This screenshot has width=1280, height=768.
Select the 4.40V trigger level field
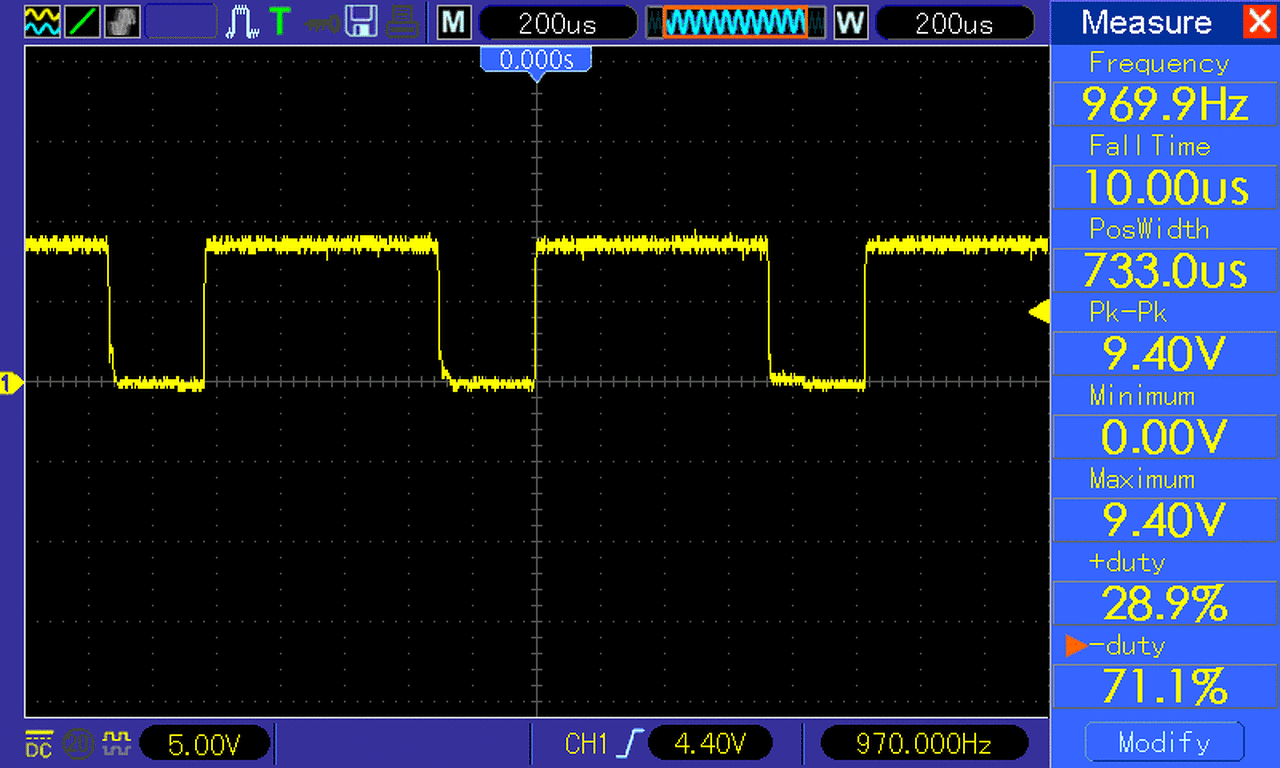pos(710,743)
